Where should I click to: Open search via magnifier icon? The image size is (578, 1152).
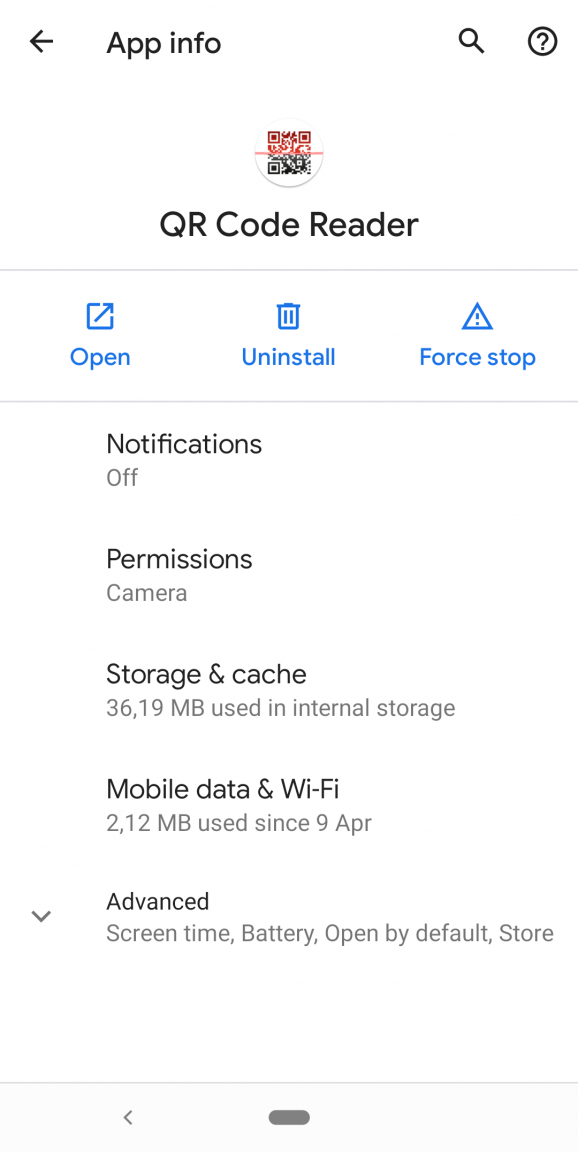[472, 42]
